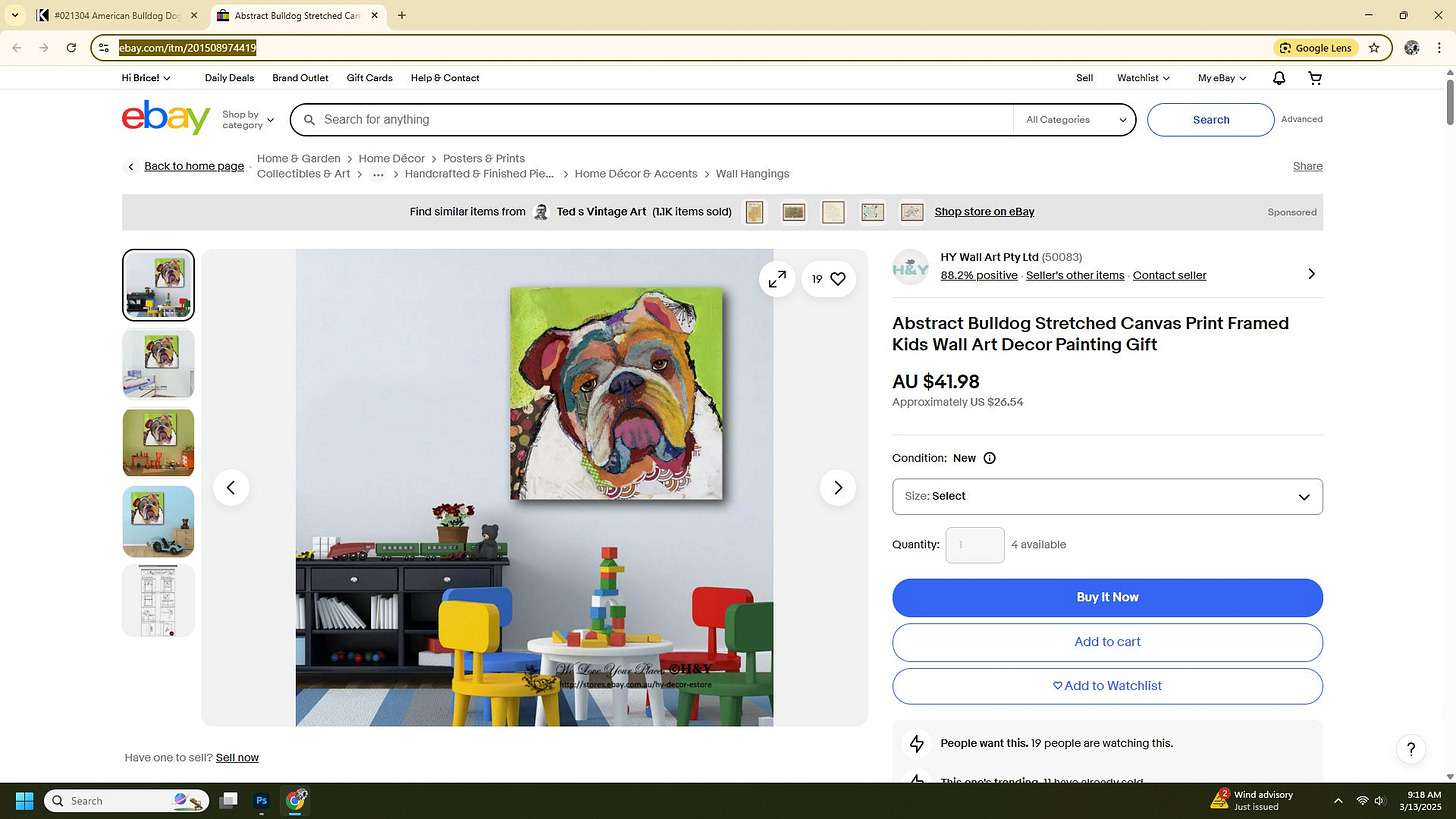Open Daily Deals menu item
The width and height of the screenshot is (1456, 819).
[229, 78]
